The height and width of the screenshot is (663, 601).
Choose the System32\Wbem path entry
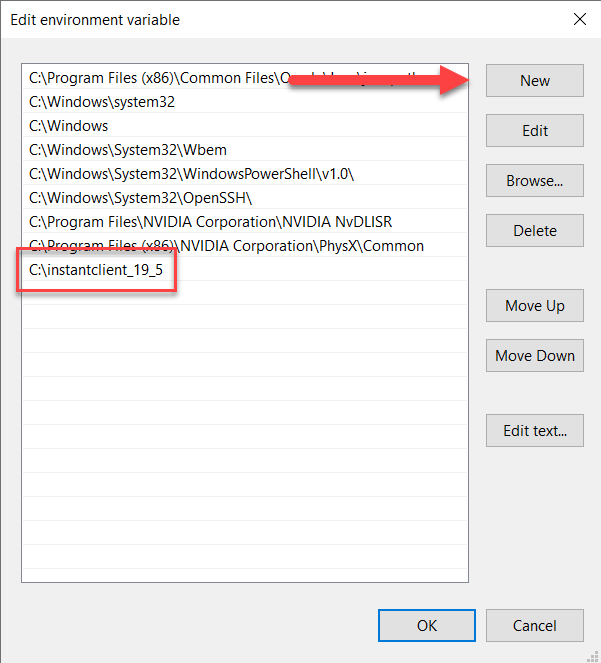pyautogui.click(x=128, y=150)
